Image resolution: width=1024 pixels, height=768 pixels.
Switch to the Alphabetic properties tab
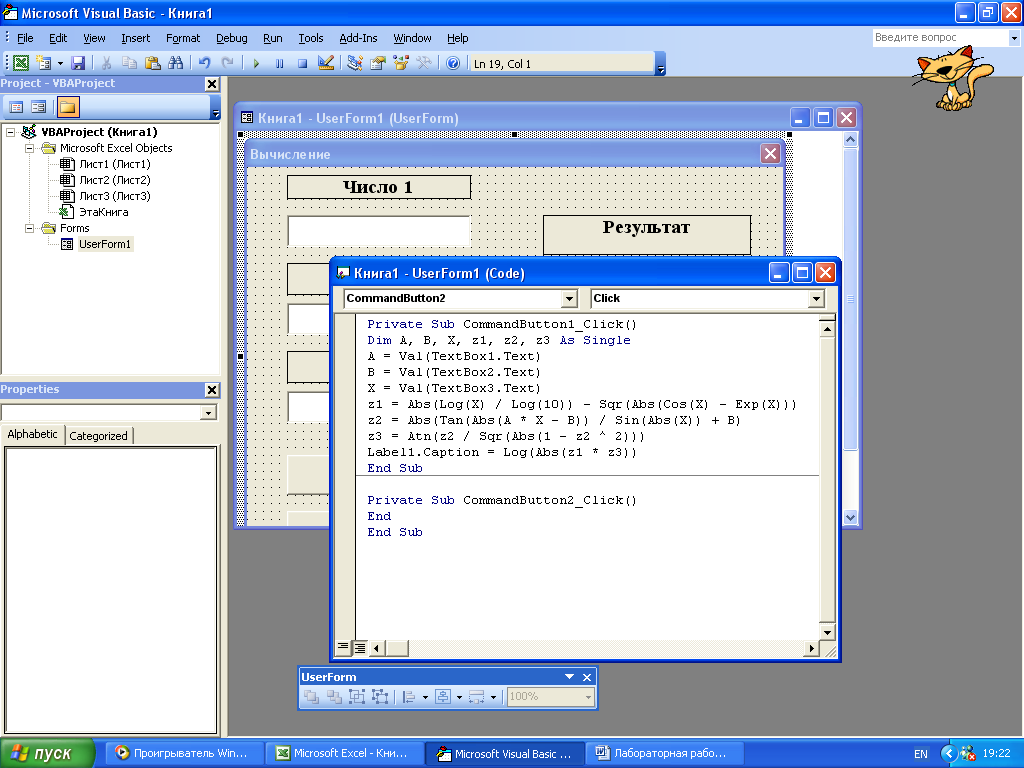pos(33,434)
